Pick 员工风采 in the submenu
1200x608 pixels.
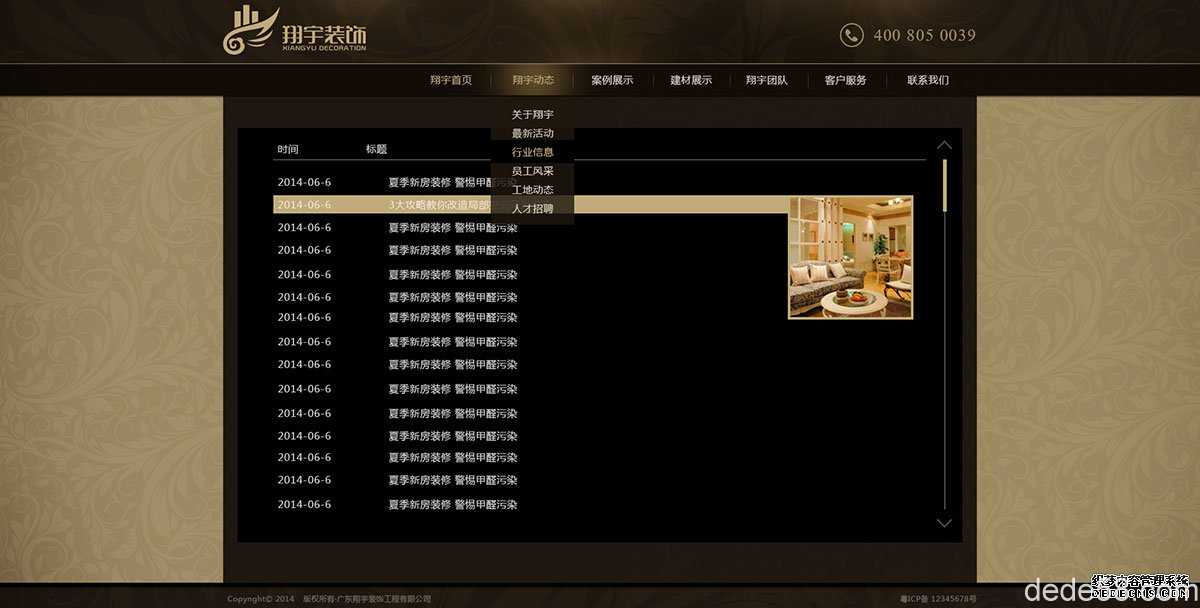[x=533, y=172]
